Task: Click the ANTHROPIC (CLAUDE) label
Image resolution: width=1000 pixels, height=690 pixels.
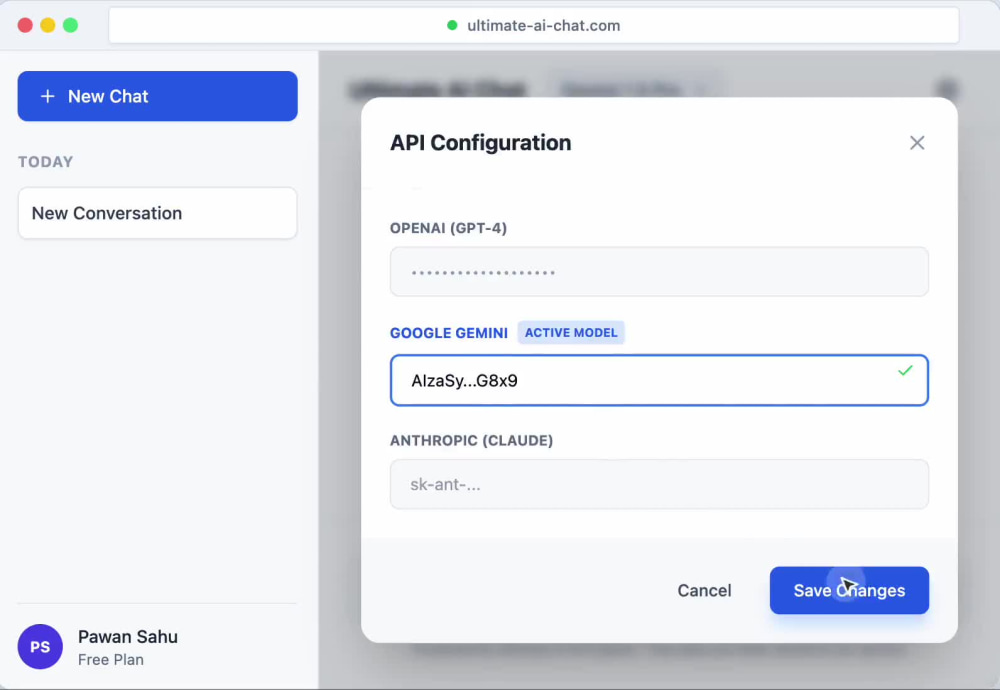Action: click(471, 441)
